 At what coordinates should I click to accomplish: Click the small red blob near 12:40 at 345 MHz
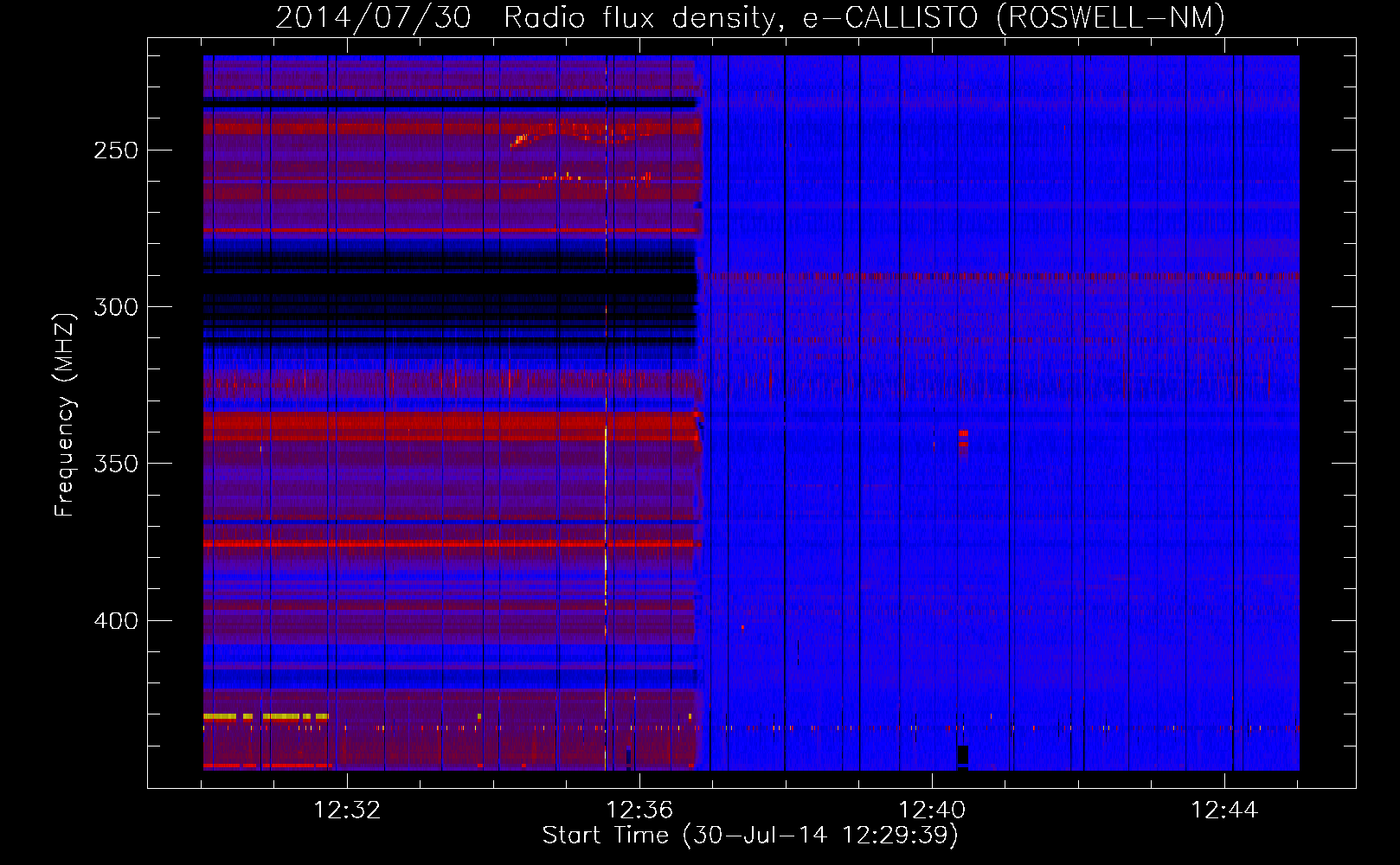click(963, 440)
